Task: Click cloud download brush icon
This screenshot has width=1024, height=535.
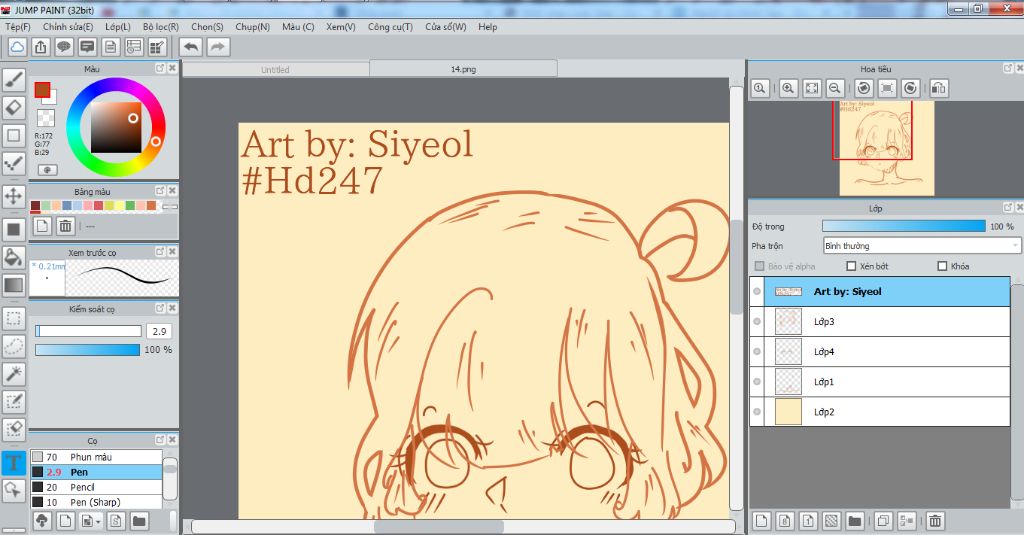Action: 42,521
